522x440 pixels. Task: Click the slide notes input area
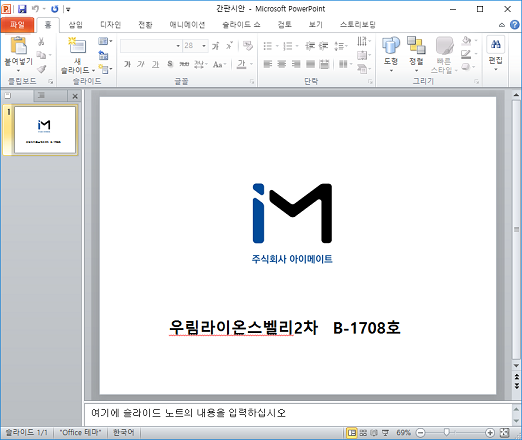(x=298, y=413)
